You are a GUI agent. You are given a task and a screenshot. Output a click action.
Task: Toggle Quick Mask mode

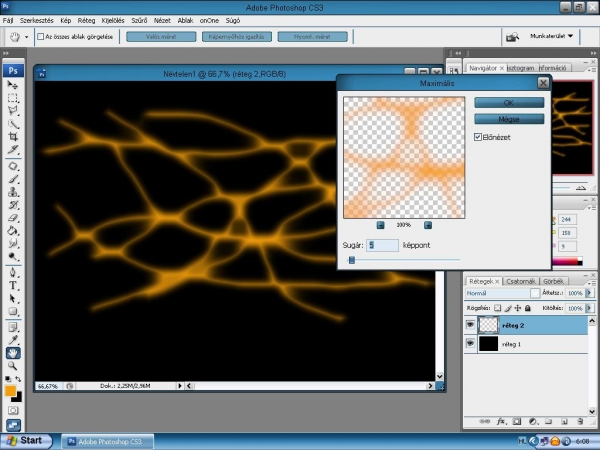pyautogui.click(x=13, y=411)
